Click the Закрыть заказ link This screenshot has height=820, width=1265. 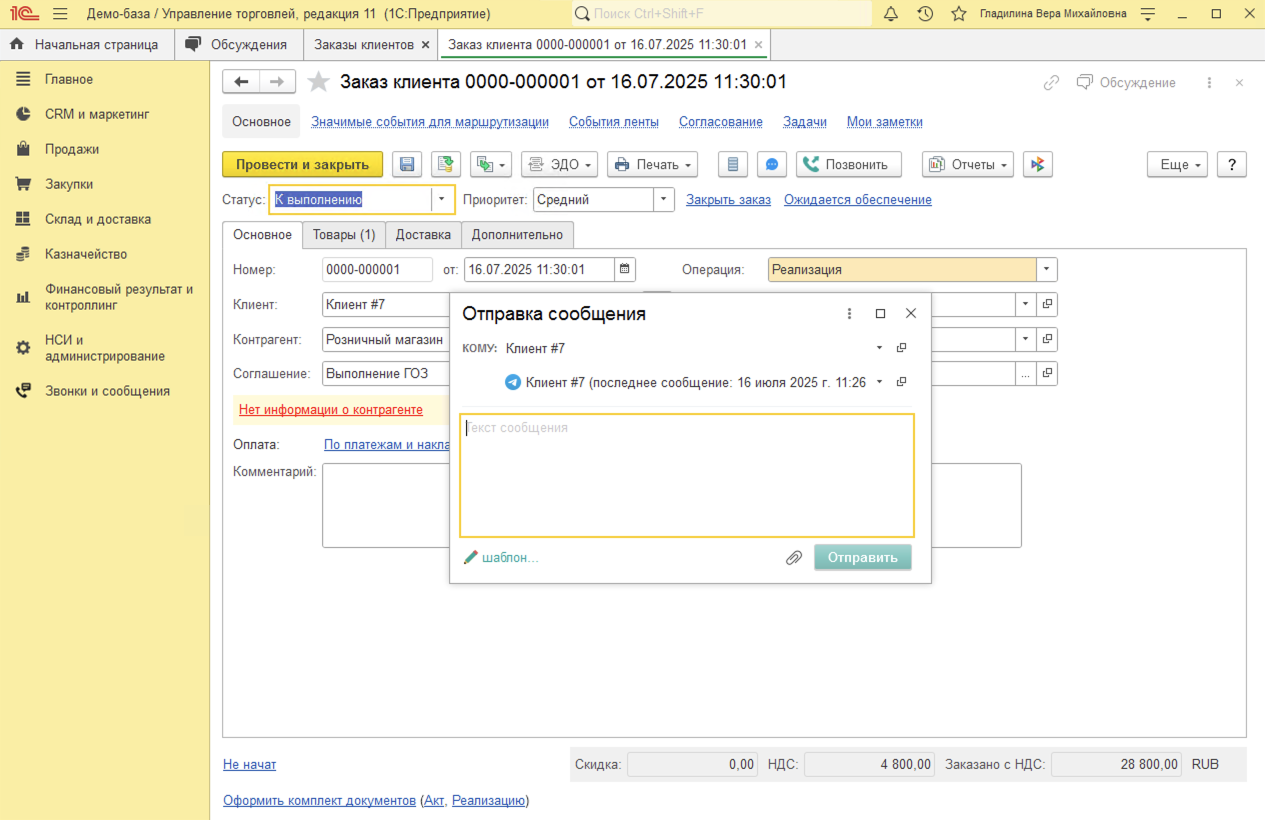click(x=728, y=200)
